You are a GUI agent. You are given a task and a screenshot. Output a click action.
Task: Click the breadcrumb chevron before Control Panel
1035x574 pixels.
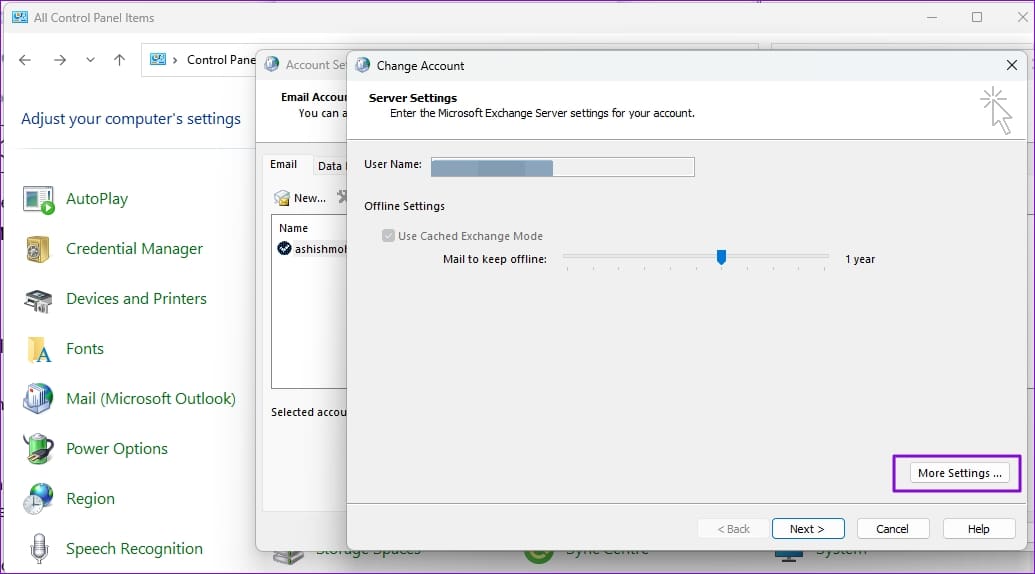click(x=175, y=60)
